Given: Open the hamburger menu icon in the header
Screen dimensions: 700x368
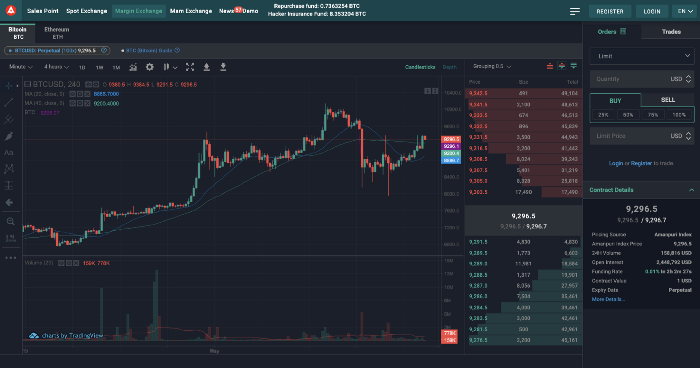Looking at the screenshot, I should pyautogui.click(x=575, y=11).
